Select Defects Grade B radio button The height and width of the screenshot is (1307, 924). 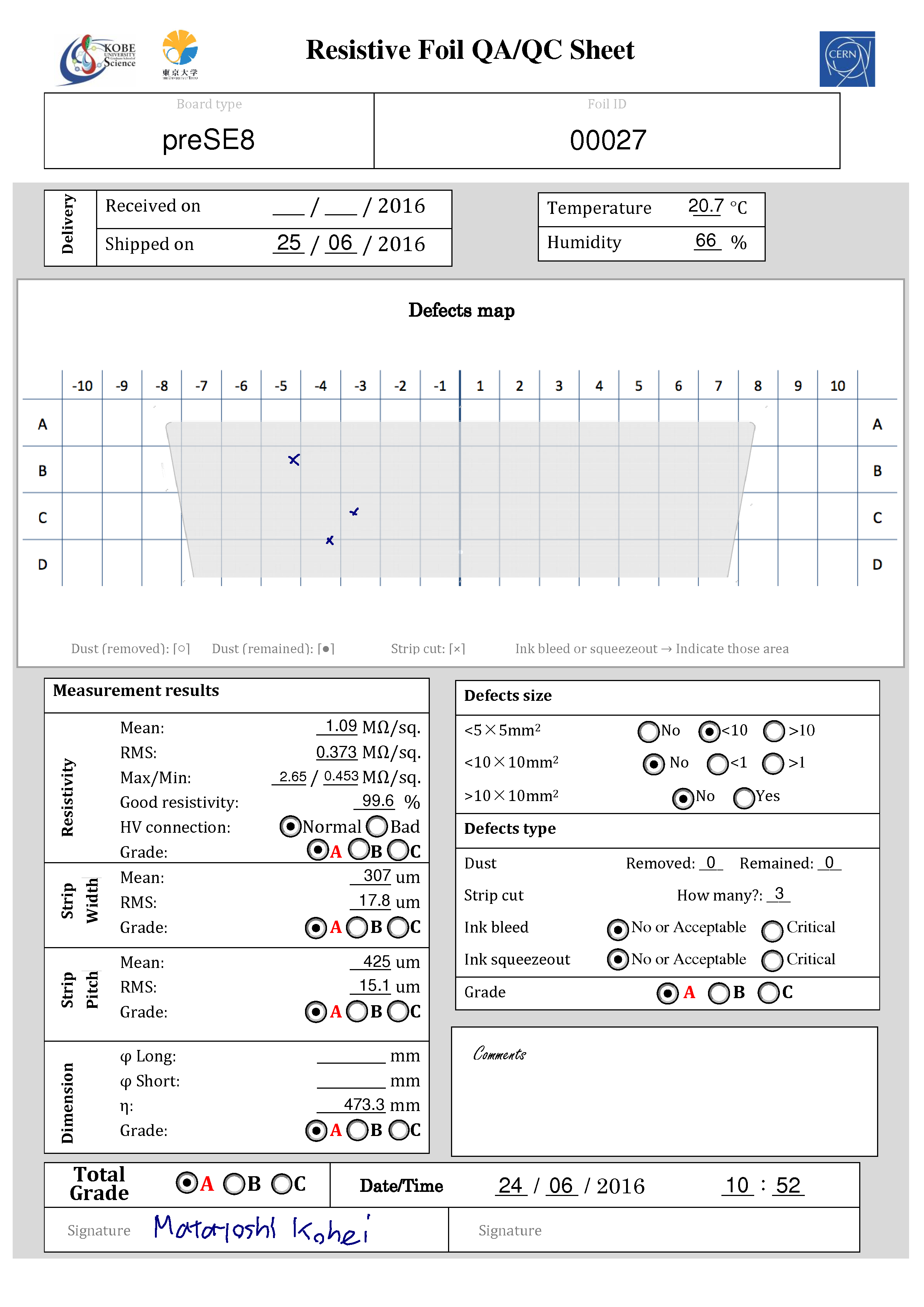click(718, 993)
